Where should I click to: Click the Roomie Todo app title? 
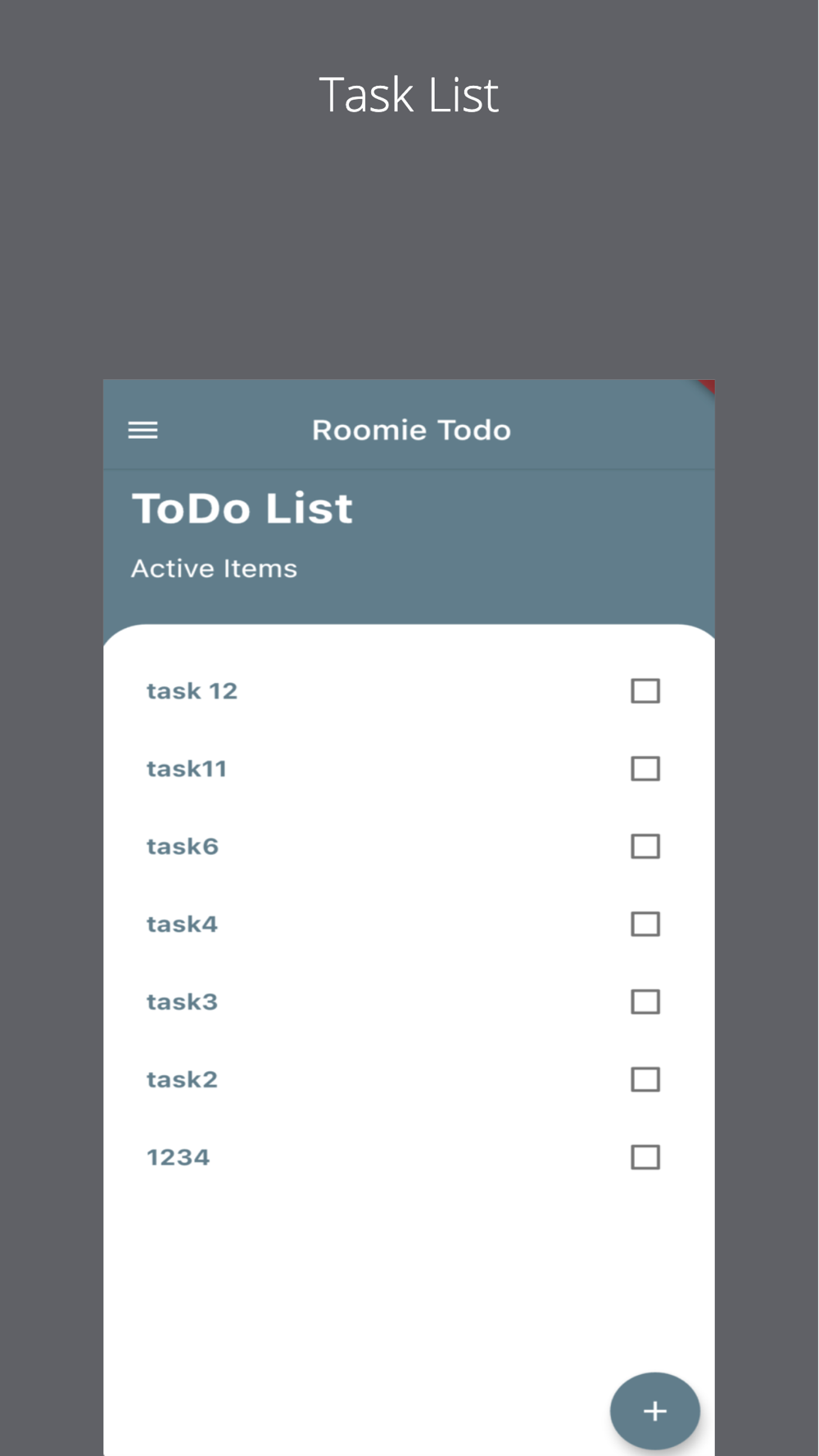pyautogui.click(x=411, y=430)
